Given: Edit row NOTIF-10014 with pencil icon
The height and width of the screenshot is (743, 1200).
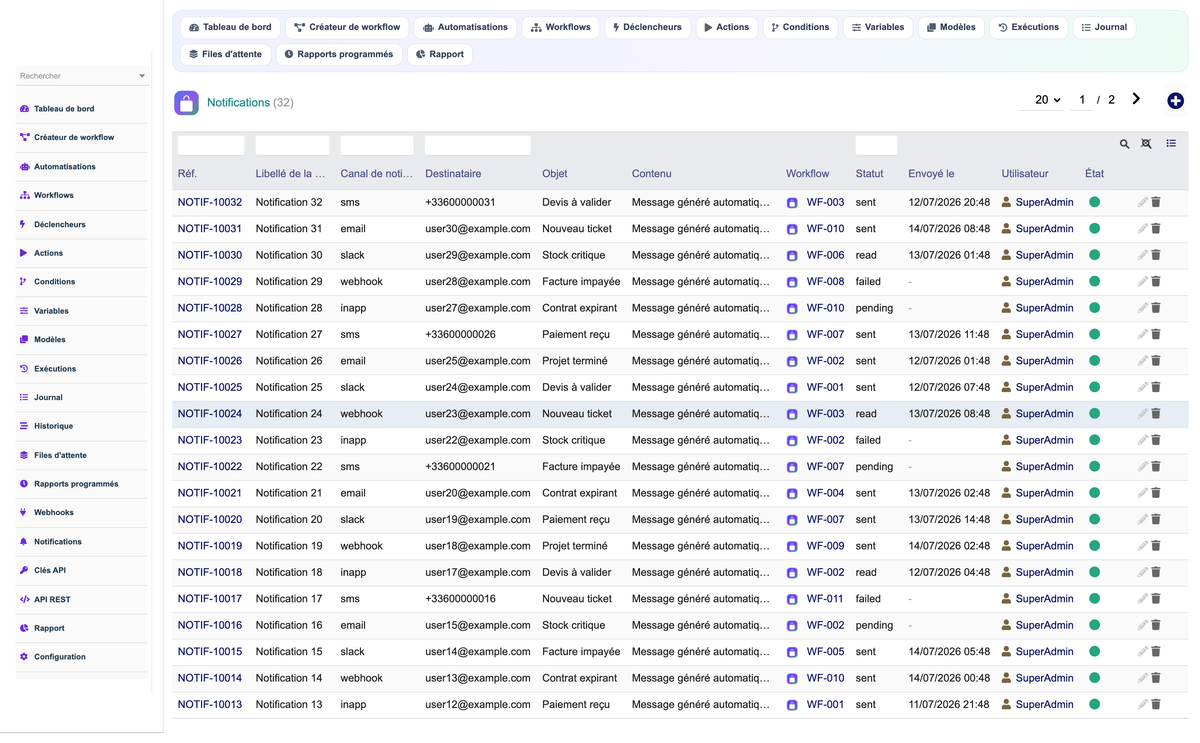Looking at the screenshot, I should pyautogui.click(x=1142, y=678).
